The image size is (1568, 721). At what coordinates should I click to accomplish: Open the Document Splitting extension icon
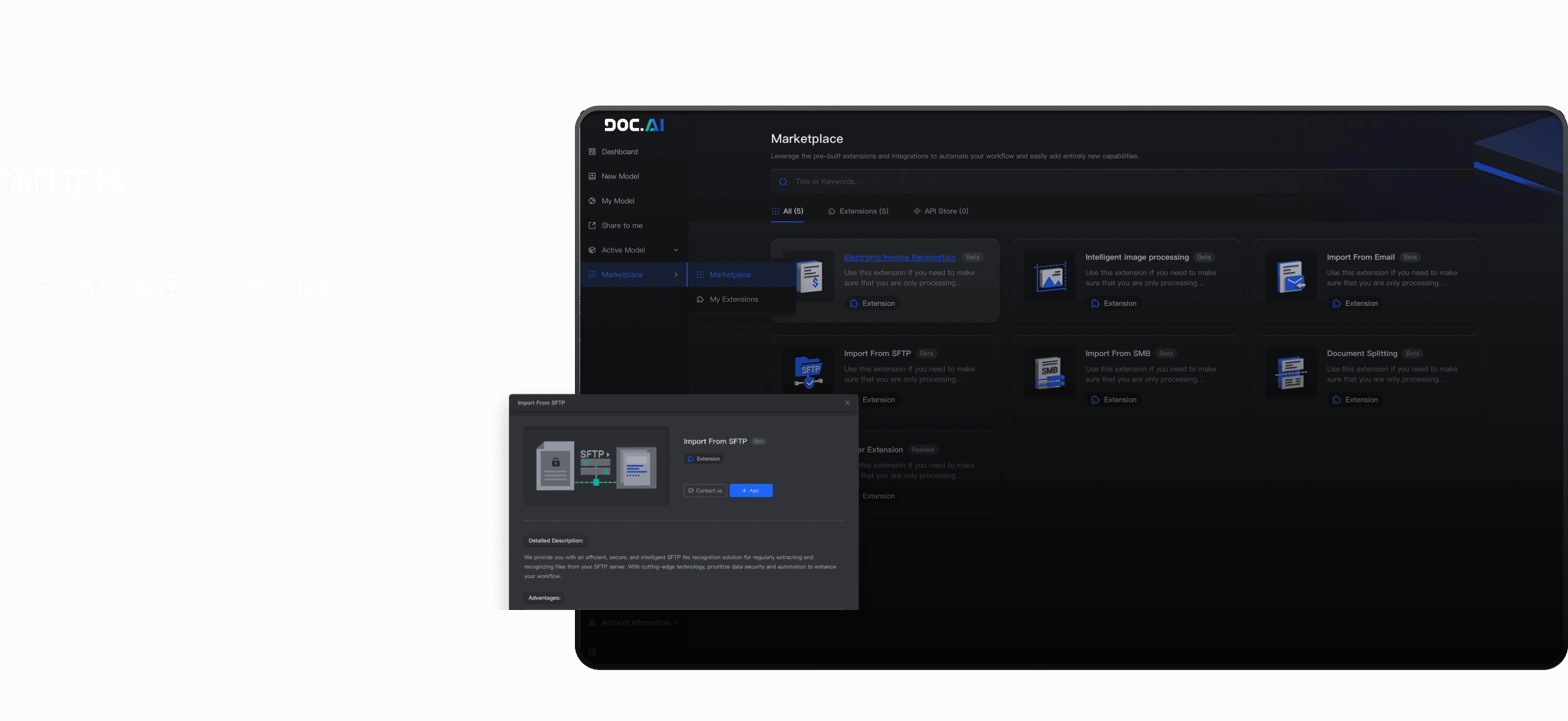1291,373
